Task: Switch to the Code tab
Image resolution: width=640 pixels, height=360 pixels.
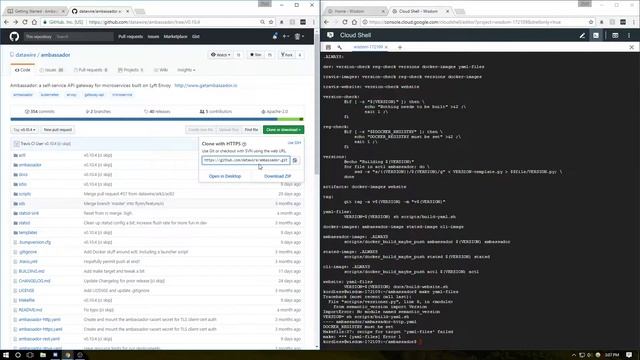Action: [x=22, y=70]
